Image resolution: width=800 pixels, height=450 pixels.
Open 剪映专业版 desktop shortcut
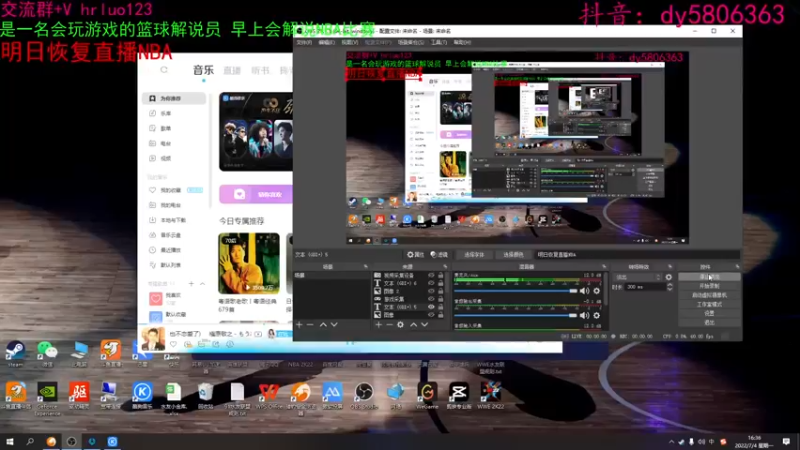(459, 396)
